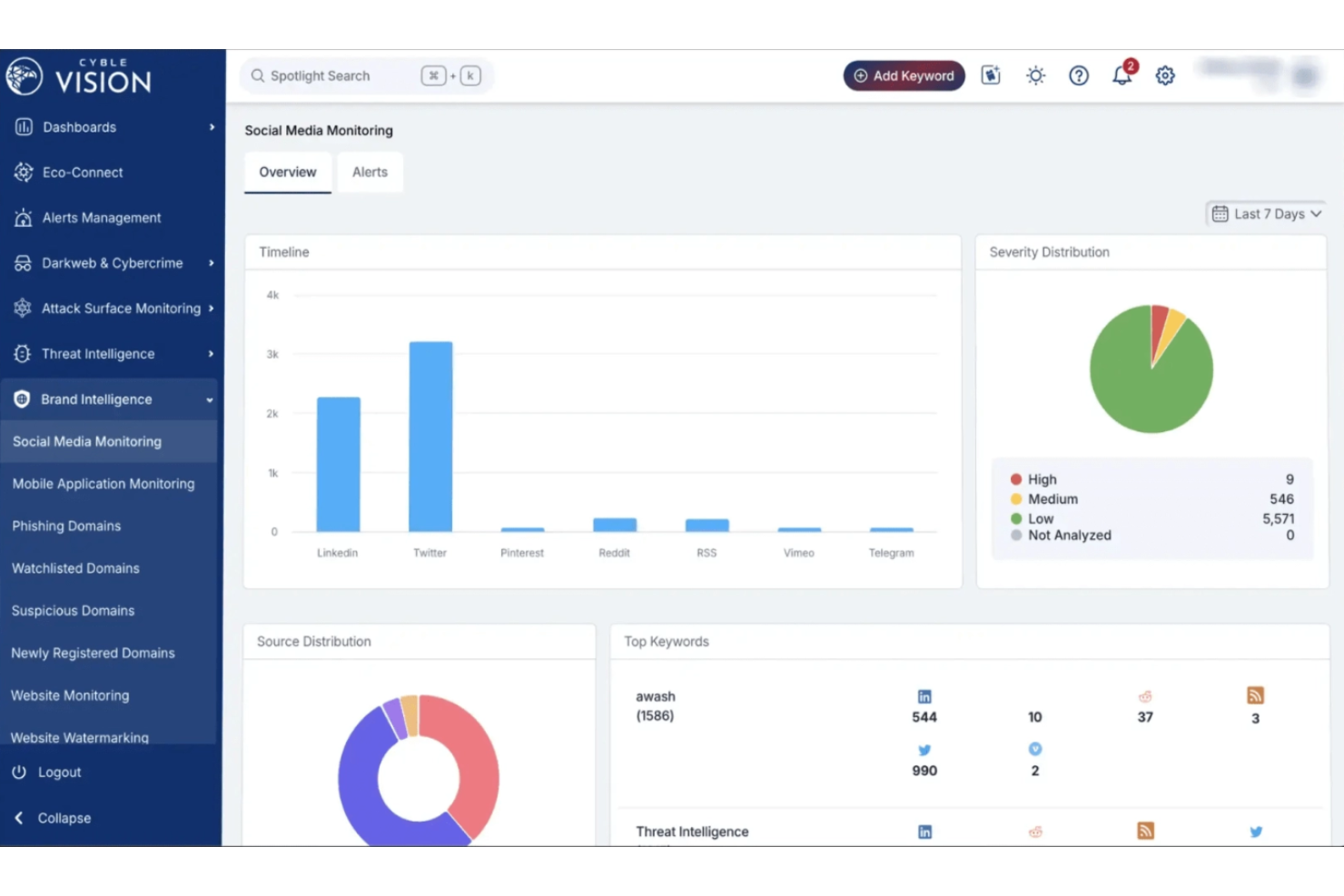Switch to the Overview tab
This screenshot has height=896, width=1344.
288,172
